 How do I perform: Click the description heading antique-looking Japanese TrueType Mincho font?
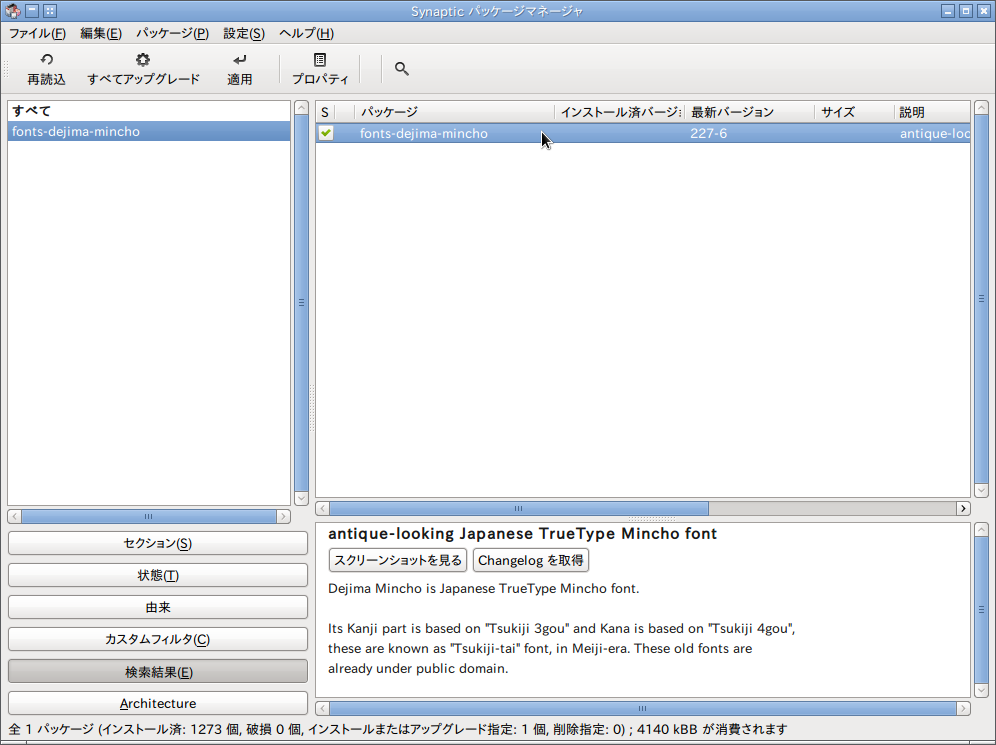522,534
